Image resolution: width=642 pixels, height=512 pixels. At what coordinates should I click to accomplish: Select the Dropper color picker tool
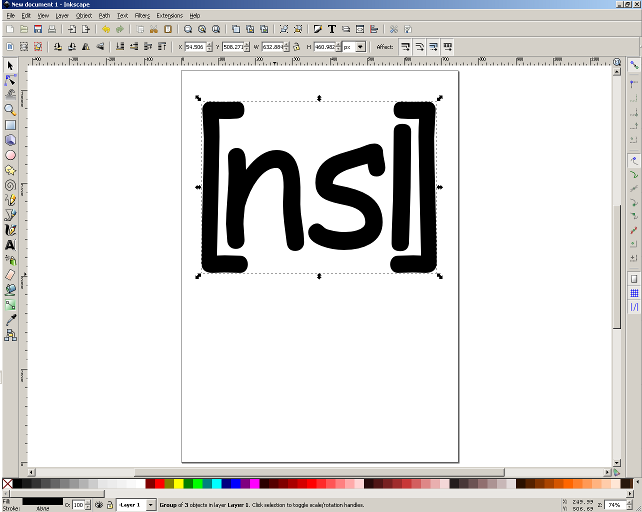click(x=10, y=319)
